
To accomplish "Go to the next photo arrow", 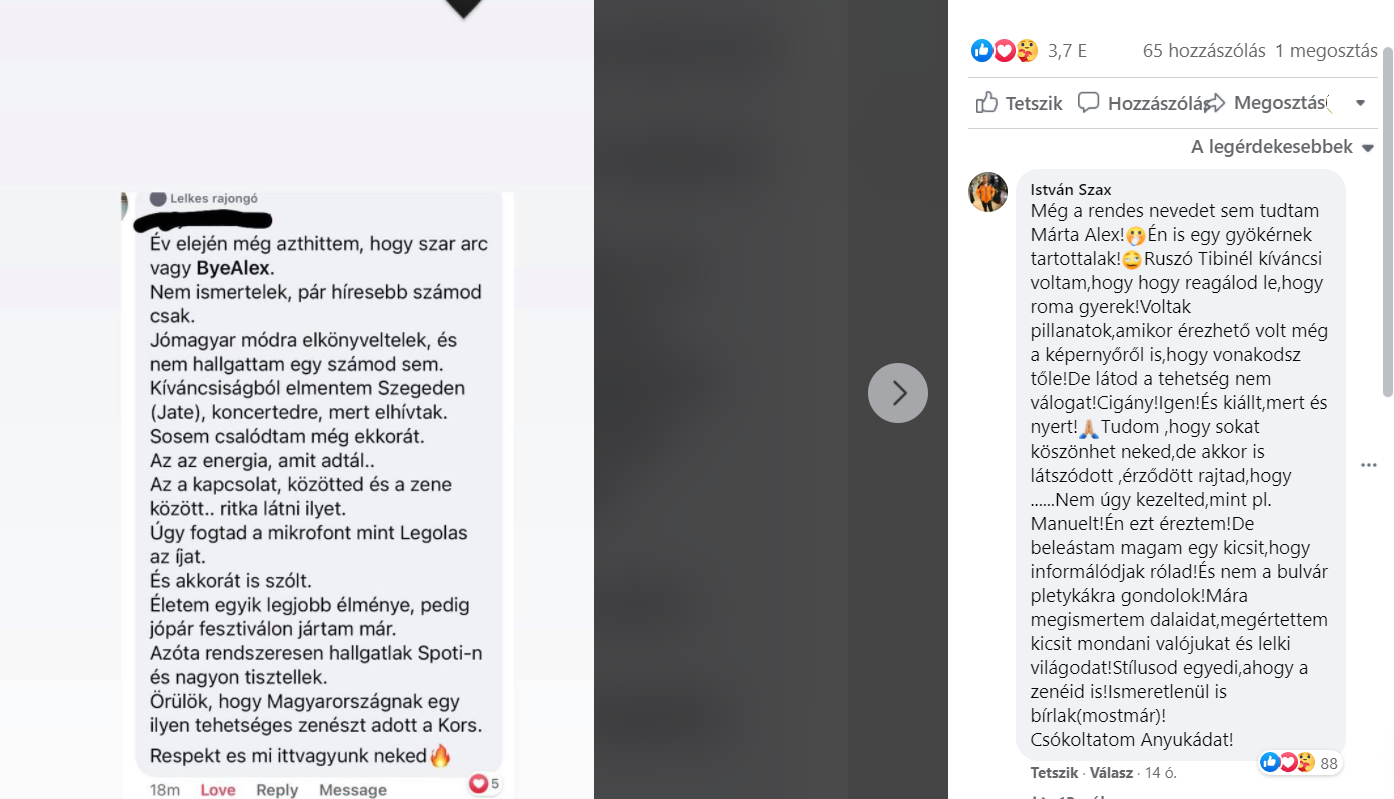I will (x=897, y=392).
